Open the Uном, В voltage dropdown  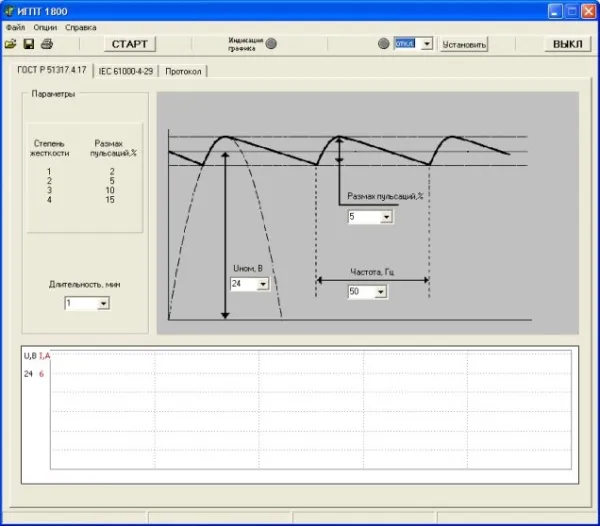pos(263,284)
